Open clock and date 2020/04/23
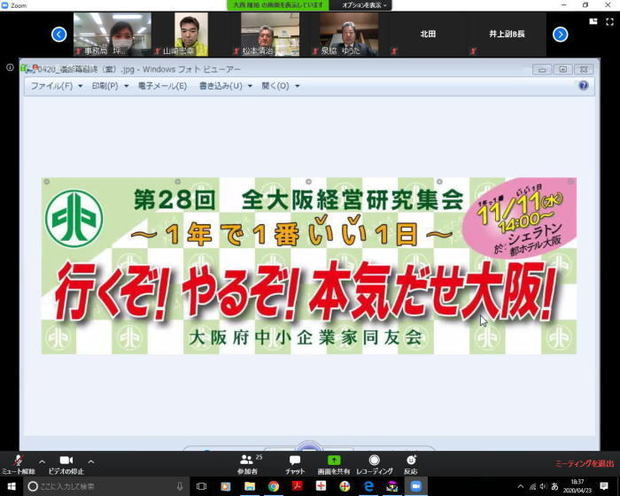Screen dimensions: 620x496 (577, 487)
